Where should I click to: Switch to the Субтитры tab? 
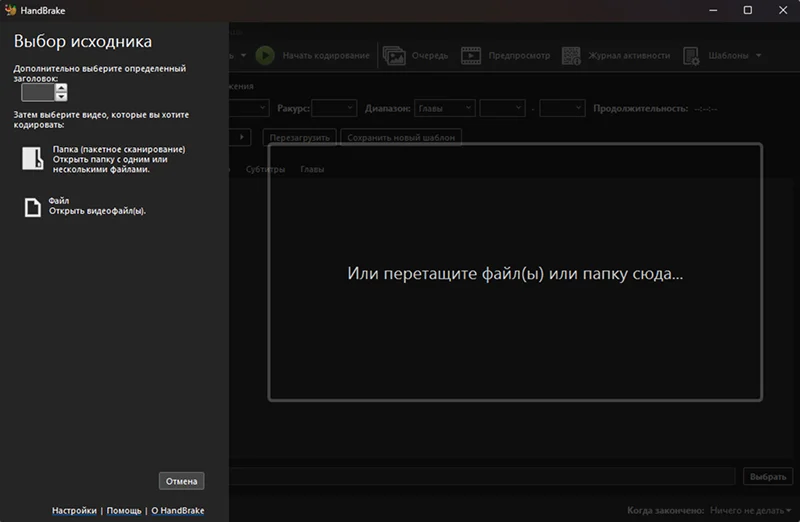tap(265, 169)
